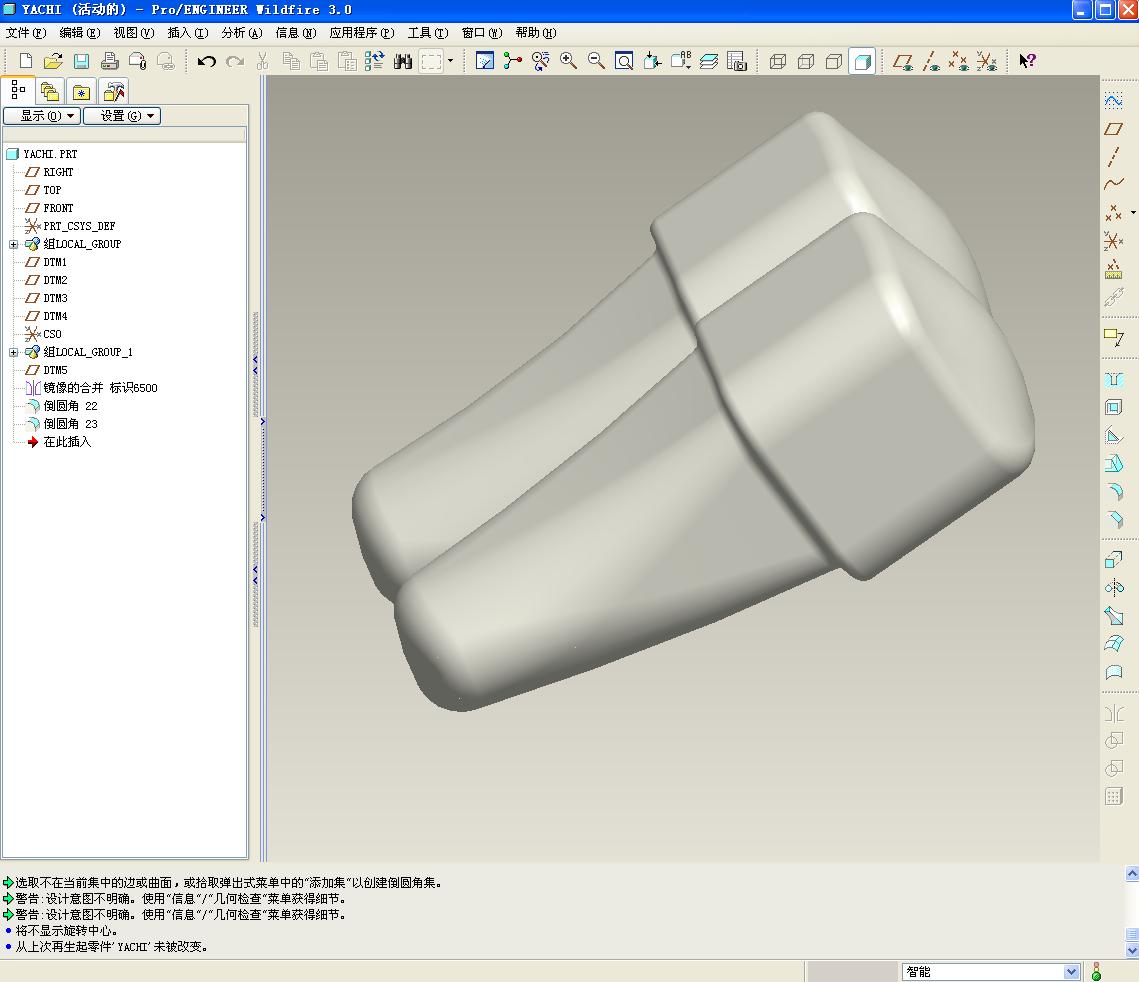Toggle datum axes display
The height and width of the screenshot is (982, 1139).
[x=931, y=61]
